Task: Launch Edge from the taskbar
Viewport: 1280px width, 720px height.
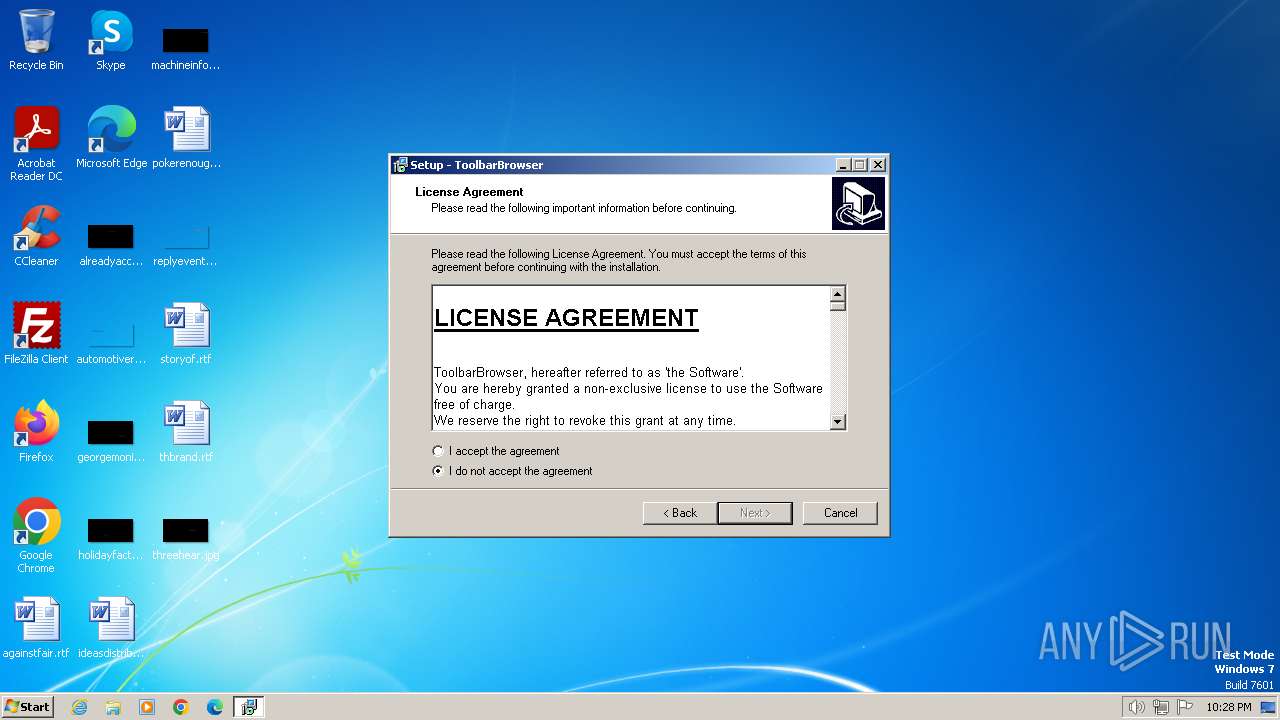Action: (x=215, y=707)
